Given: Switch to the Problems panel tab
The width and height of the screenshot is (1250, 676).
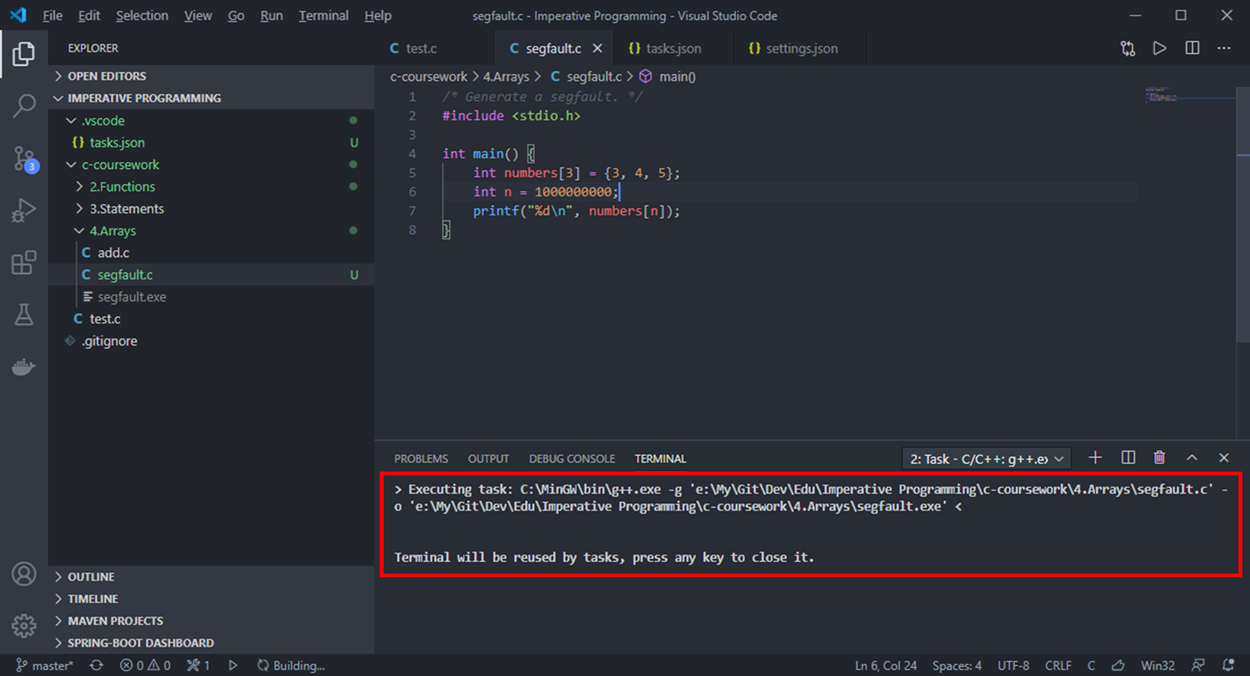Looking at the screenshot, I should click(x=421, y=458).
